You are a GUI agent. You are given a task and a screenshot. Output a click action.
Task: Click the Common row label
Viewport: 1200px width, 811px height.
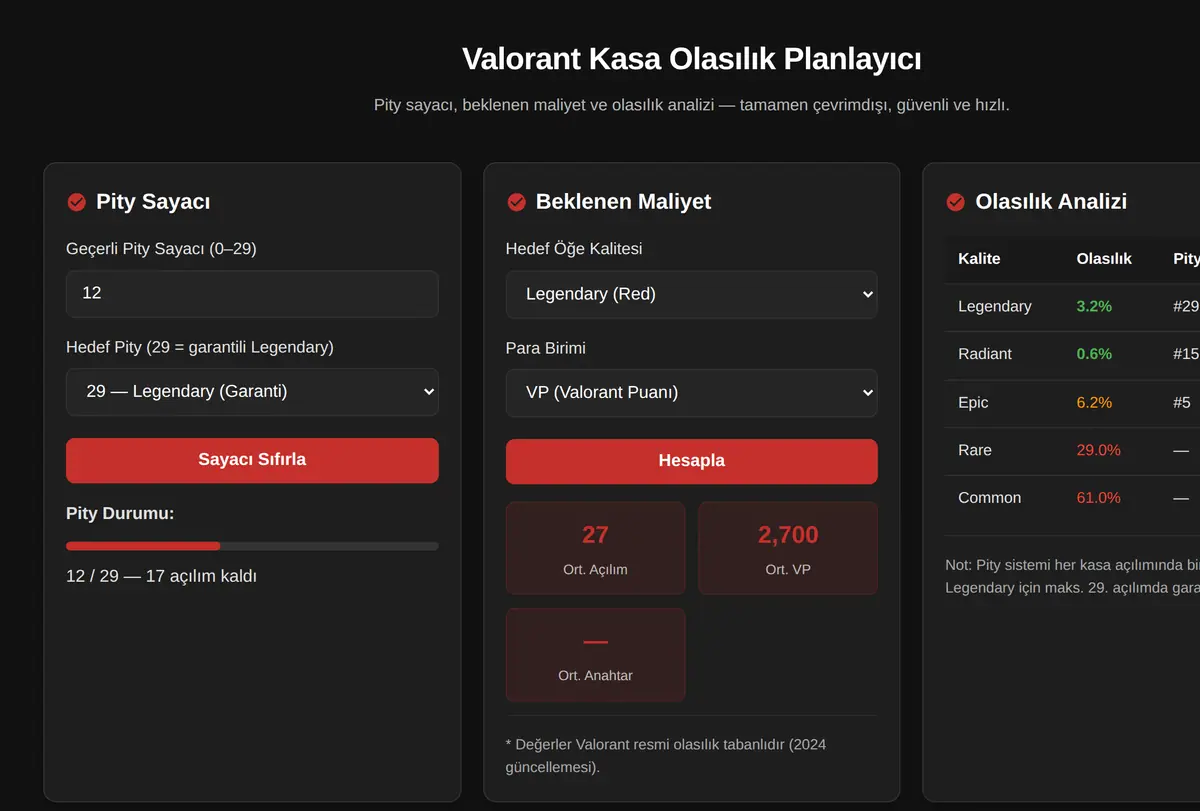989,498
